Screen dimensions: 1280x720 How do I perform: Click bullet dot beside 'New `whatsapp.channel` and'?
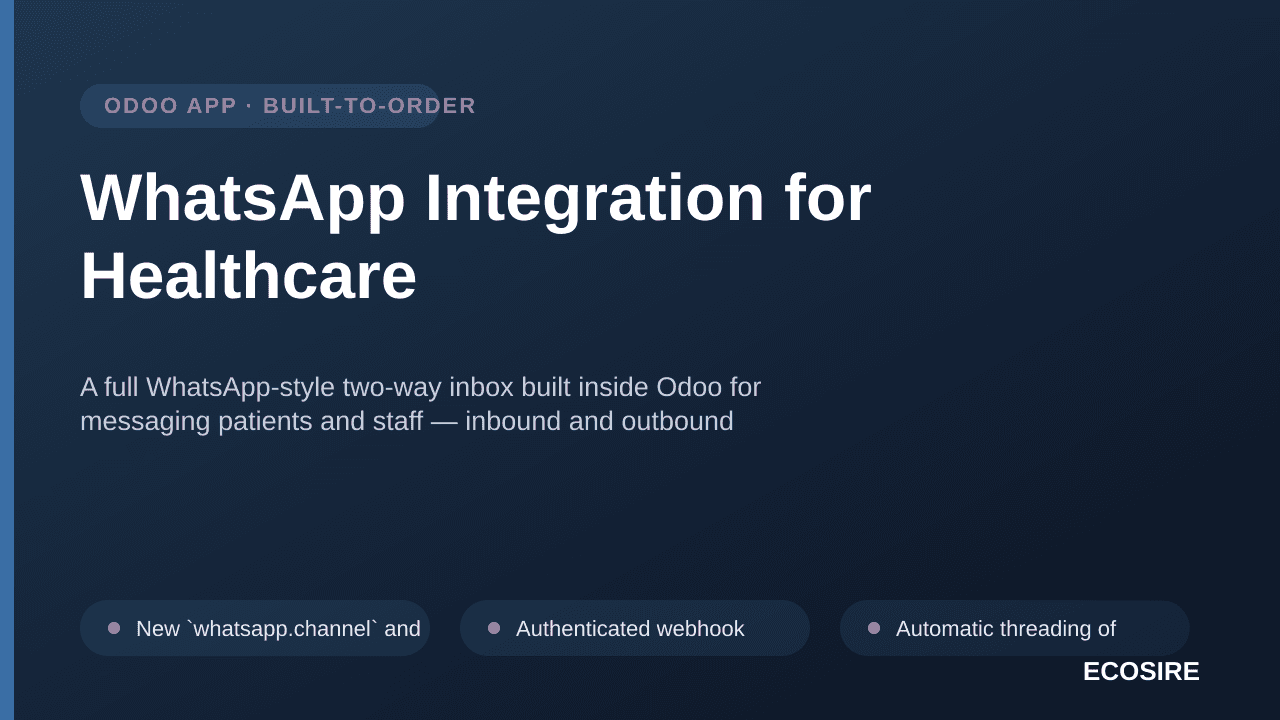114,628
